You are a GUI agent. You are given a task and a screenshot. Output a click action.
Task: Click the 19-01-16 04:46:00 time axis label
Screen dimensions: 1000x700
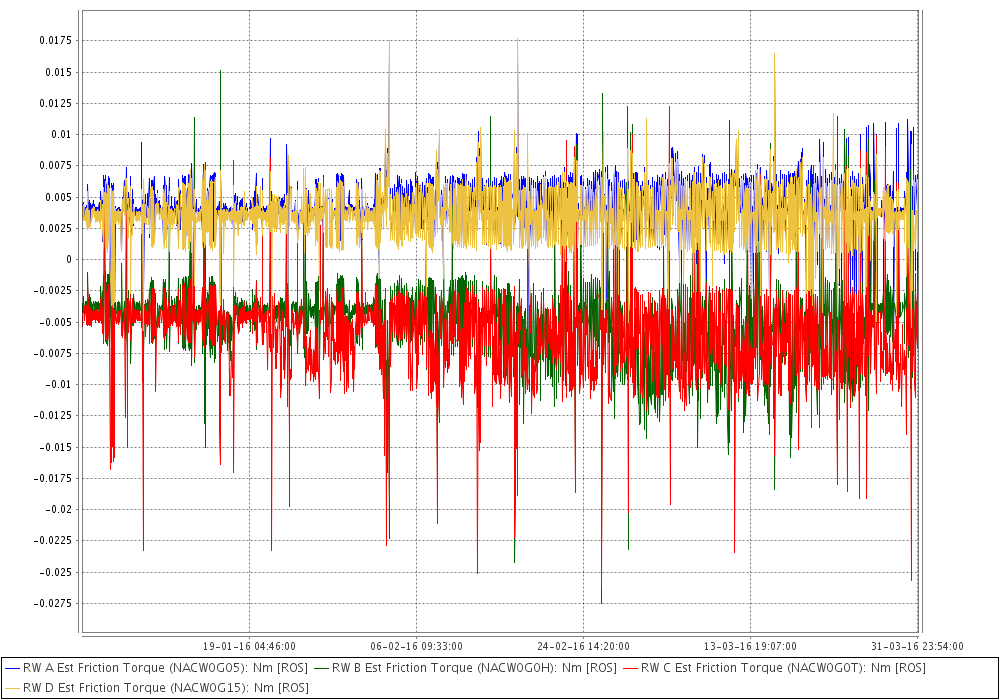click(x=249, y=646)
